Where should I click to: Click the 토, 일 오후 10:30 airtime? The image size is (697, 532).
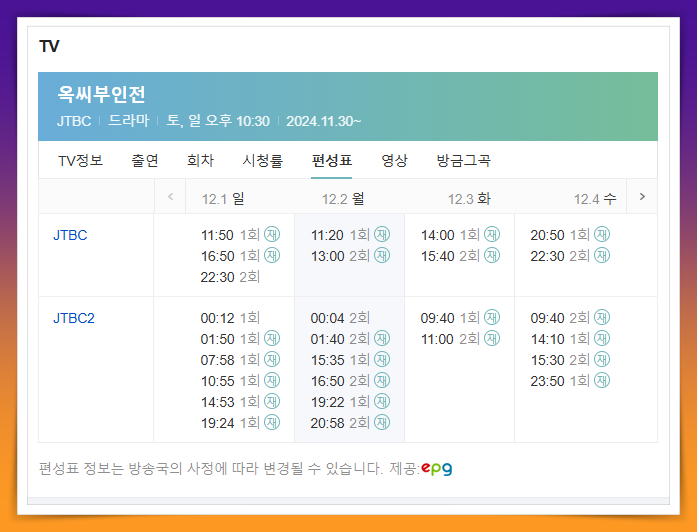click(218, 121)
